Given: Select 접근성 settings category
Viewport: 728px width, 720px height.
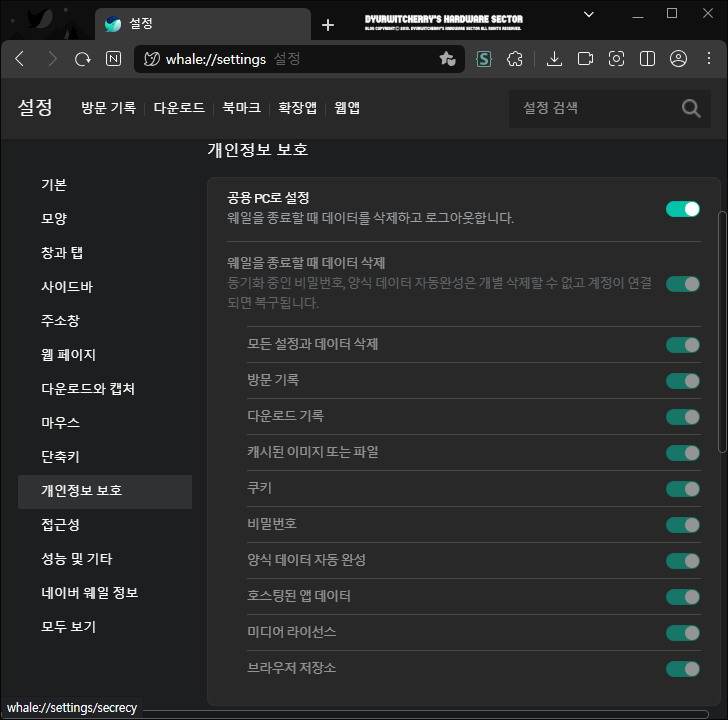Looking at the screenshot, I should [105, 525].
